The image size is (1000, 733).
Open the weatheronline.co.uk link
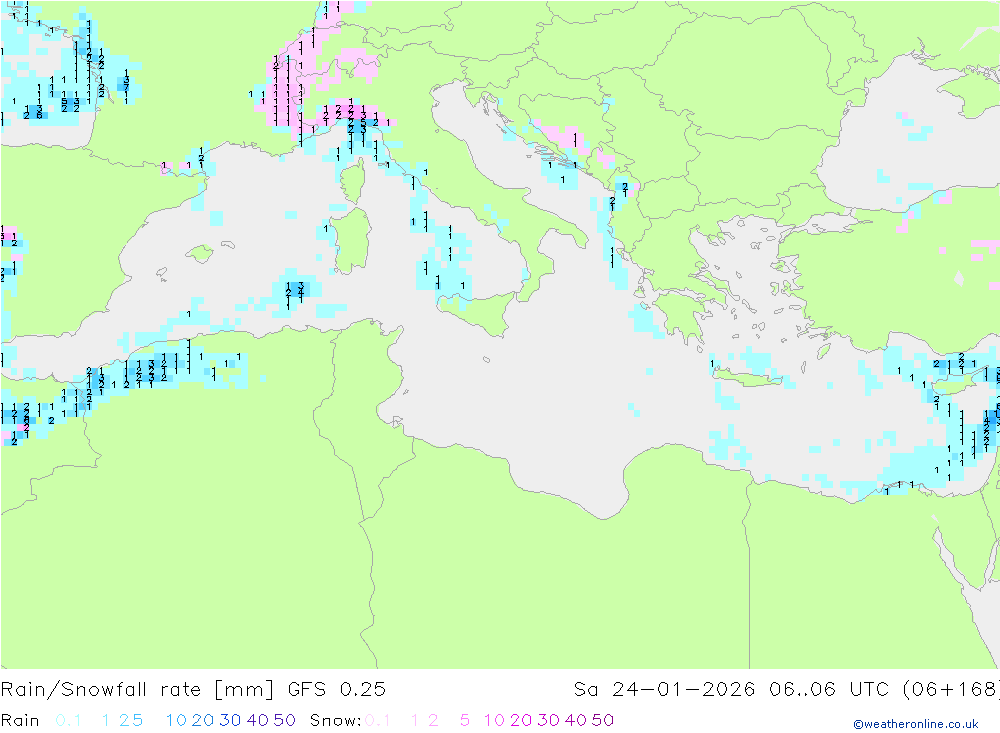click(916, 724)
